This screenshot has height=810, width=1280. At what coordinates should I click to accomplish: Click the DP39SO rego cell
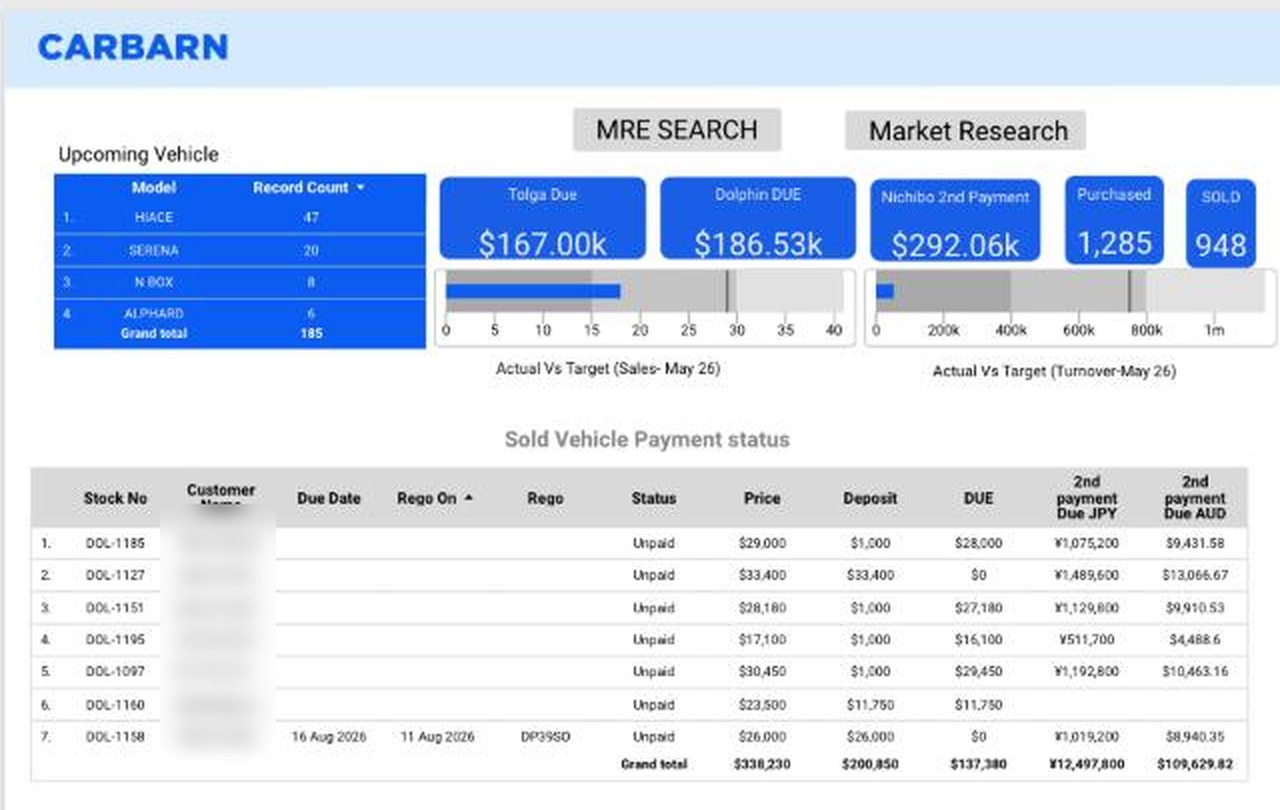tap(545, 737)
